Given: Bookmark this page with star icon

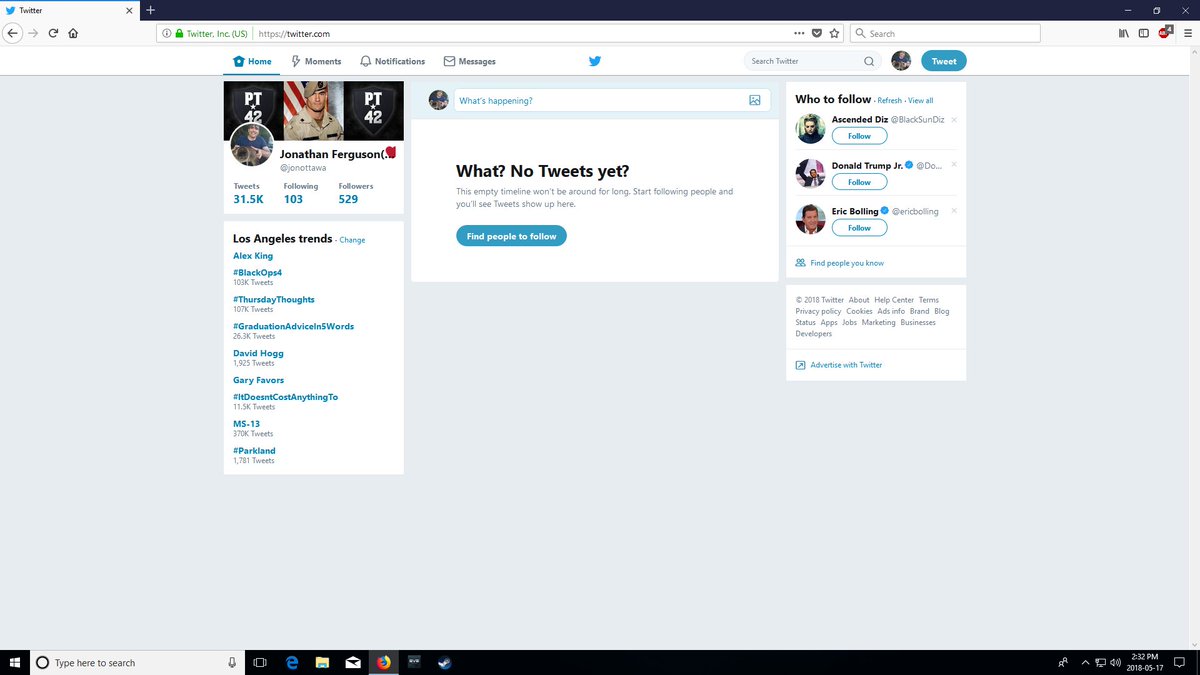Looking at the screenshot, I should (x=834, y=33).
